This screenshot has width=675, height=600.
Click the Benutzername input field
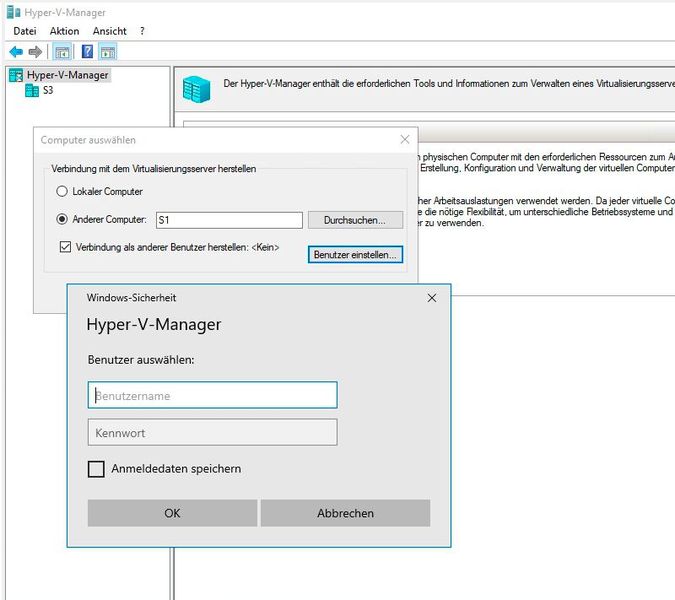[213, 395]
